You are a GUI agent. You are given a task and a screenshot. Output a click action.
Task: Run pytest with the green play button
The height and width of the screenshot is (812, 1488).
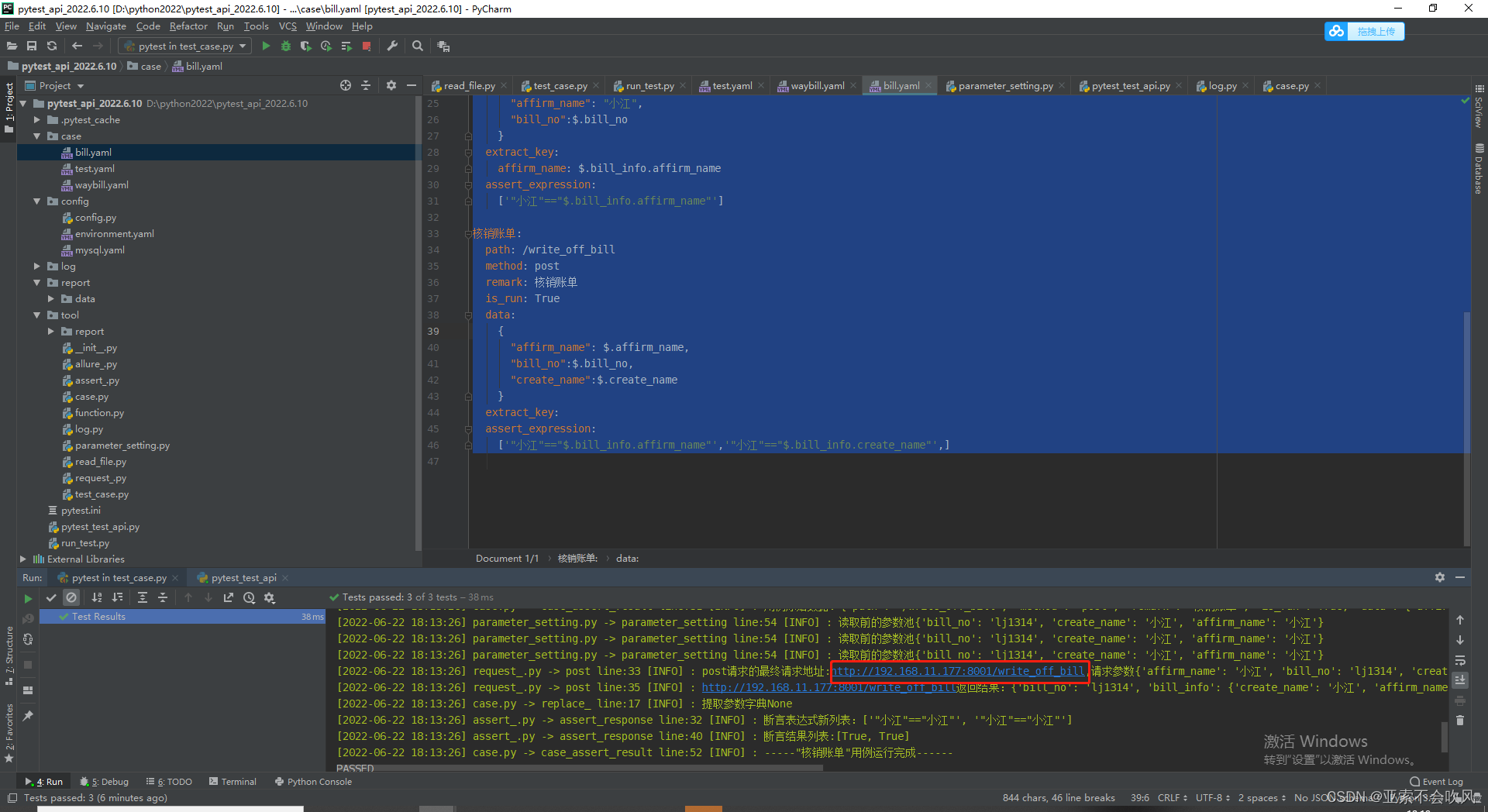266,46
